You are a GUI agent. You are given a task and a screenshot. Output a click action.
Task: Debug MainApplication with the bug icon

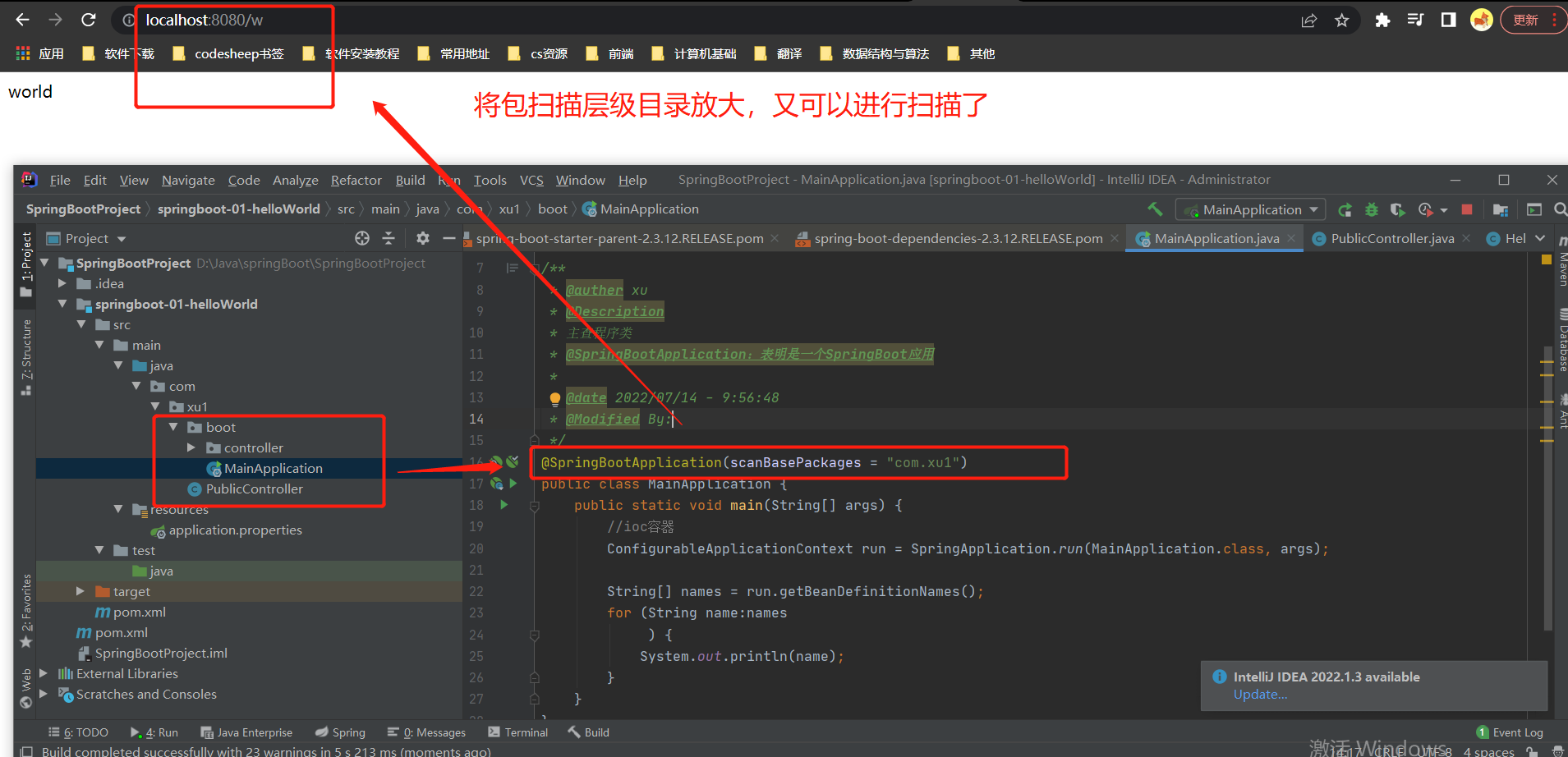1371,210
